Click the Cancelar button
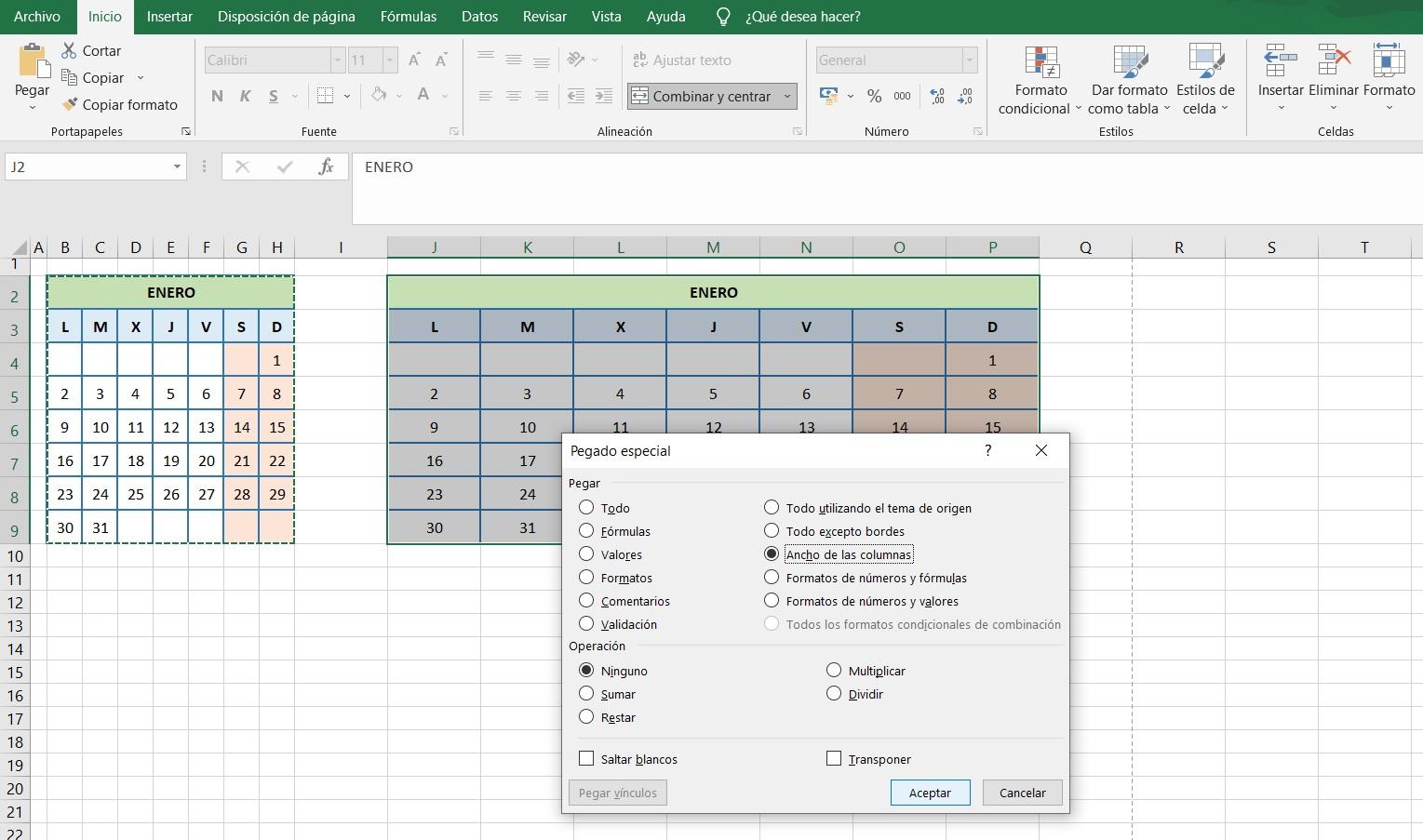 1021,792
